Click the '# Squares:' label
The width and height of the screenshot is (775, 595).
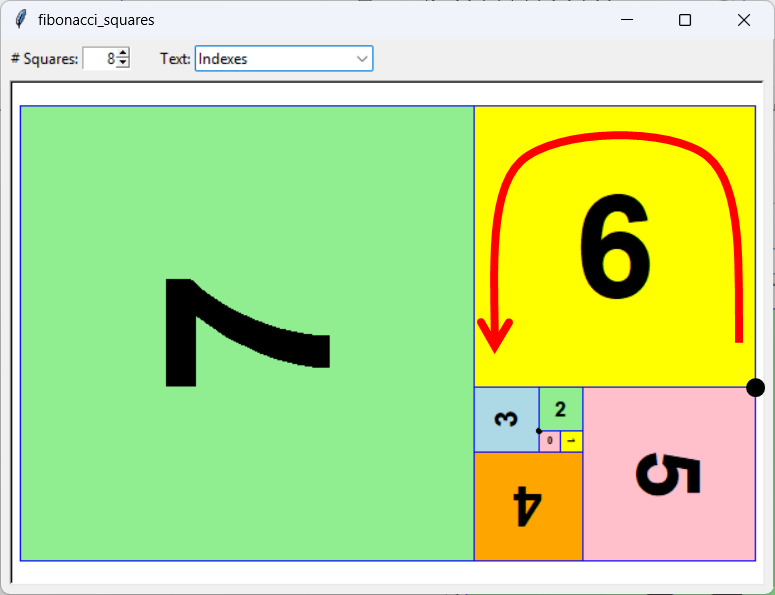(44, 59)
